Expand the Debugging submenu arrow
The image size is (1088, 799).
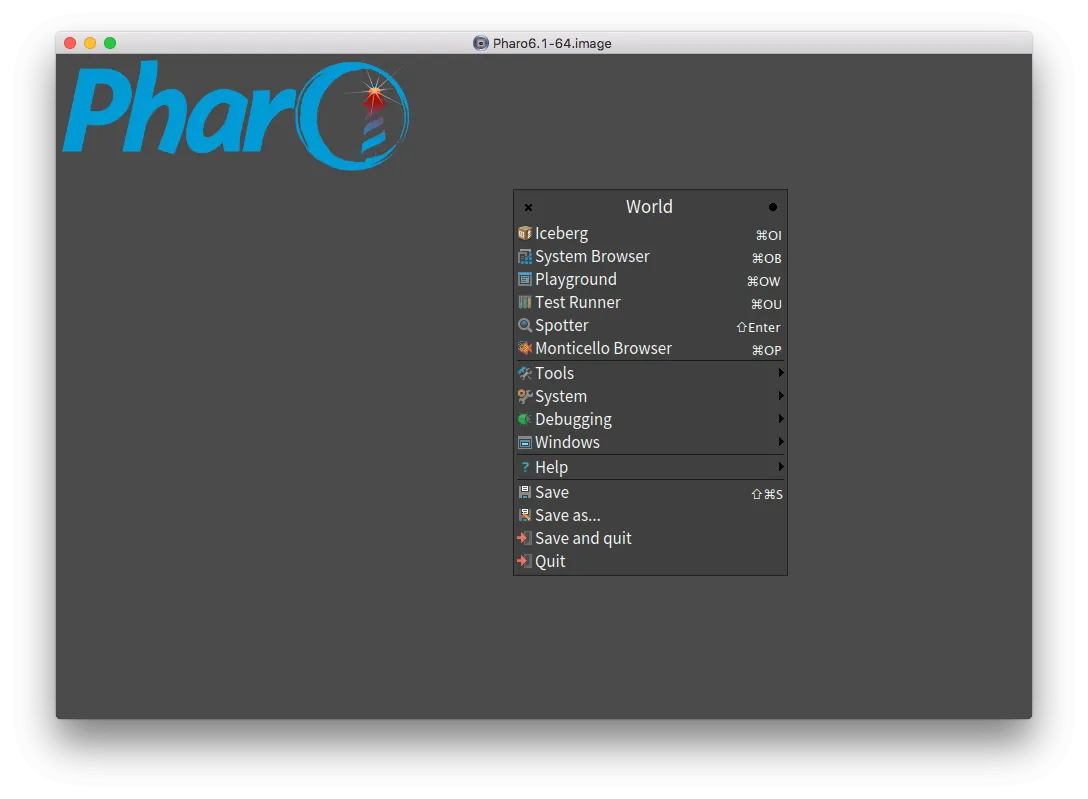(x=781, y=419)
